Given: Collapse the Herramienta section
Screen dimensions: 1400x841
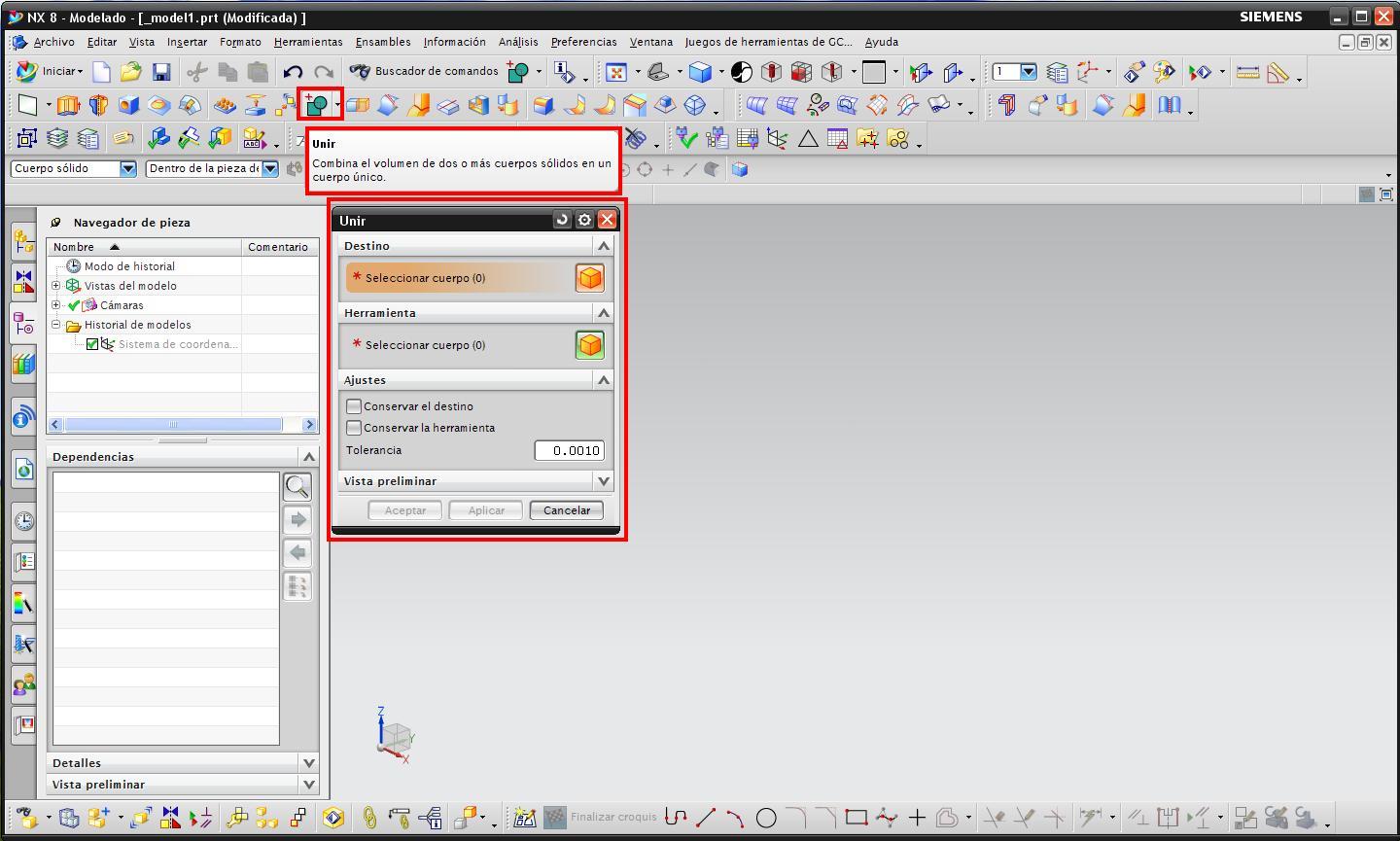Looking at the screenshot, I should [603, 313].
